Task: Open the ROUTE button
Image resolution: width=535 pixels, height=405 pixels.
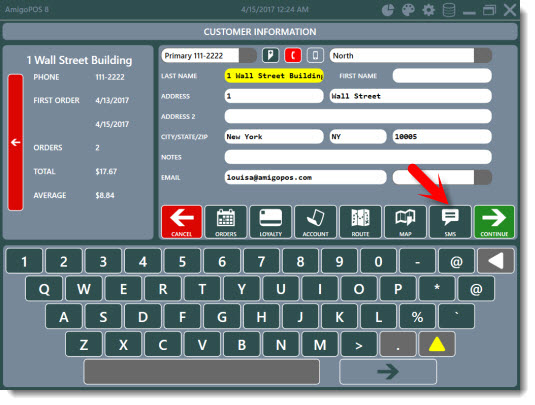Action: tap(360, 222)
